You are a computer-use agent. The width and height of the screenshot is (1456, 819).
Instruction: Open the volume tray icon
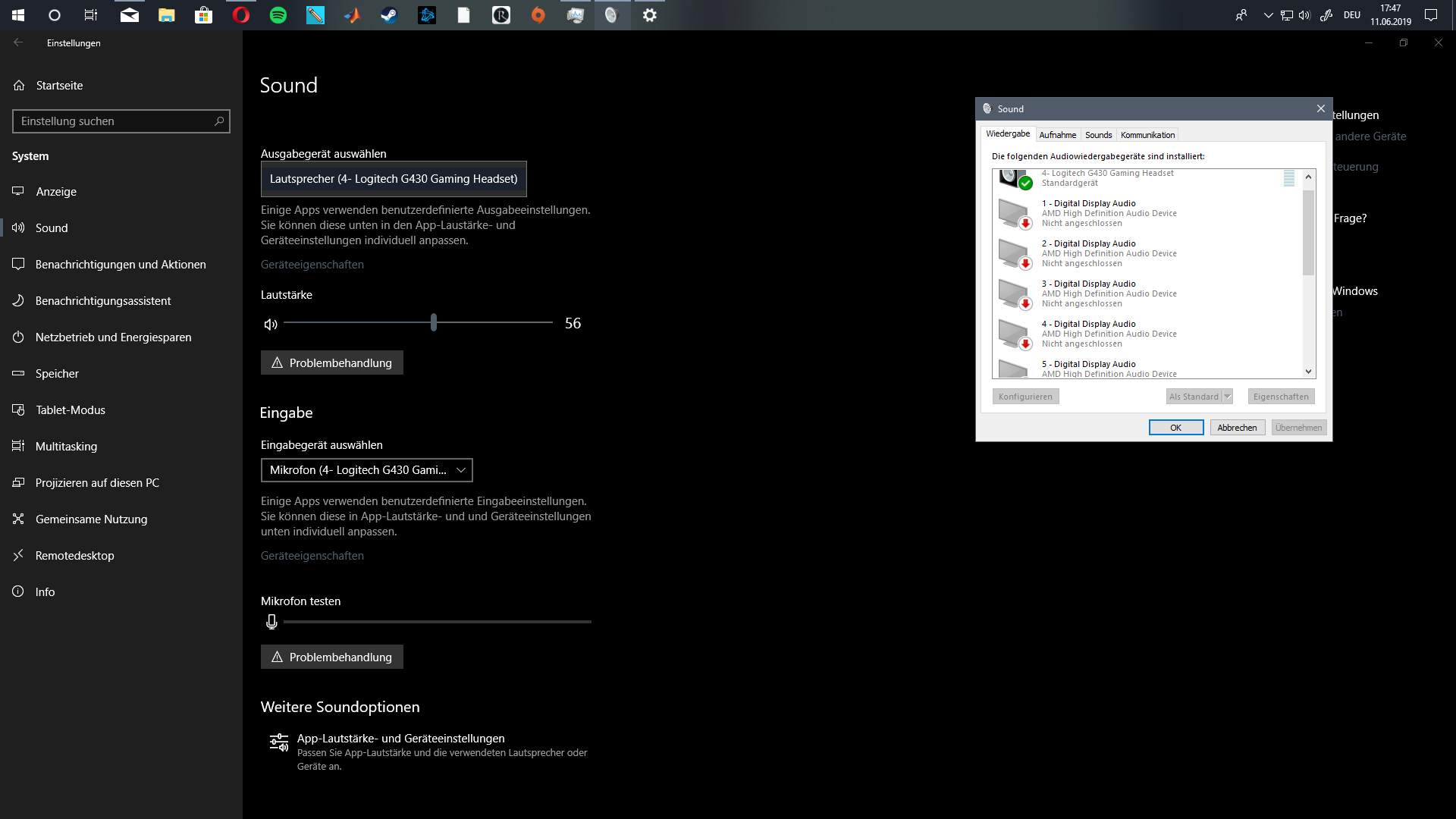tap(1304, 14)
